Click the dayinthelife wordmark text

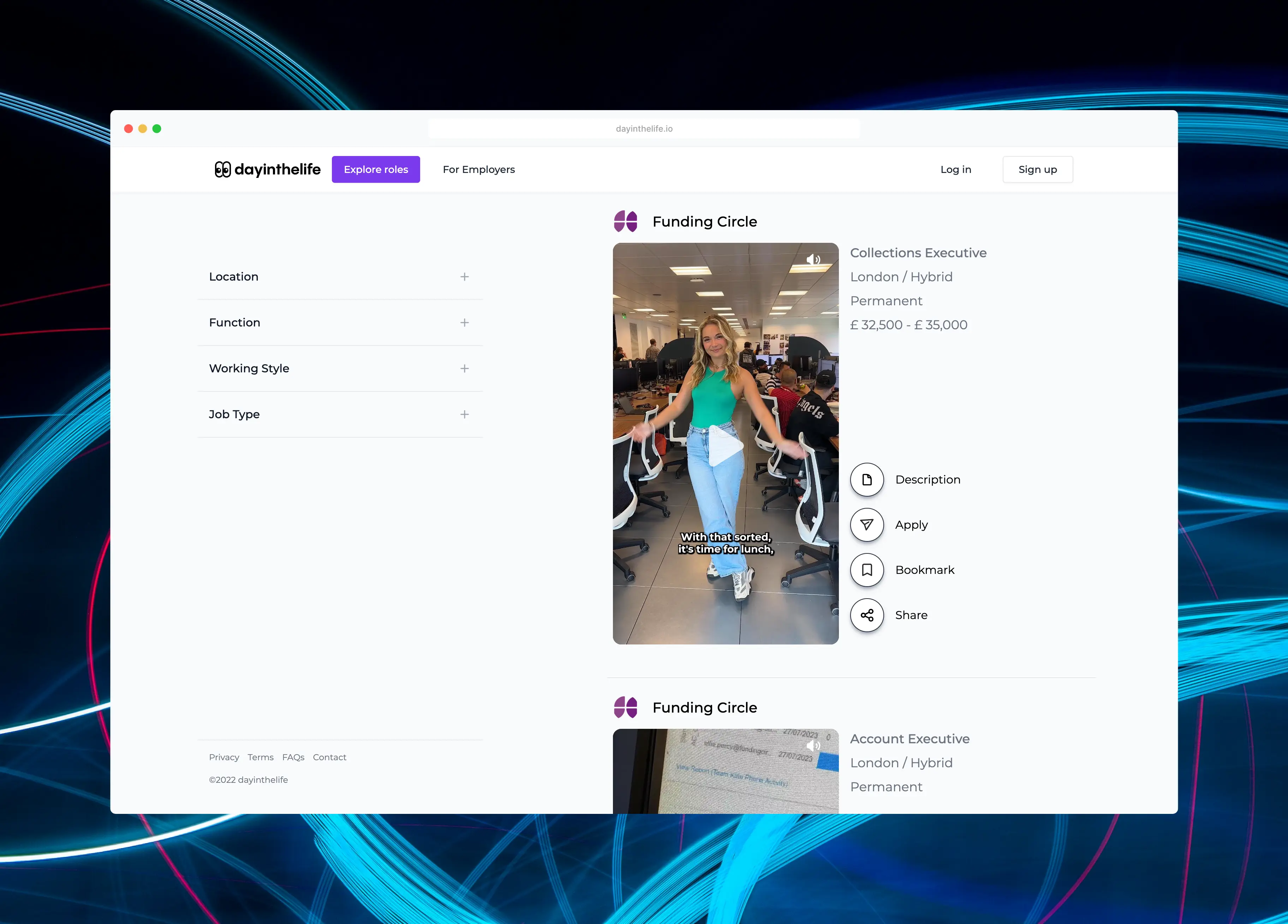tap(277, 169)
